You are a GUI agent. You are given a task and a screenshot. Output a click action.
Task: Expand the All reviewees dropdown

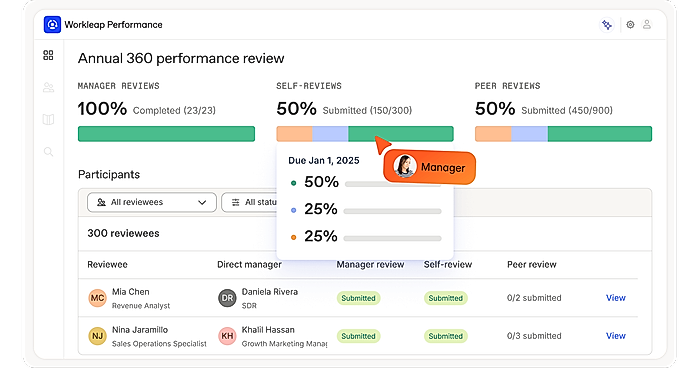[x=152, y=202]
